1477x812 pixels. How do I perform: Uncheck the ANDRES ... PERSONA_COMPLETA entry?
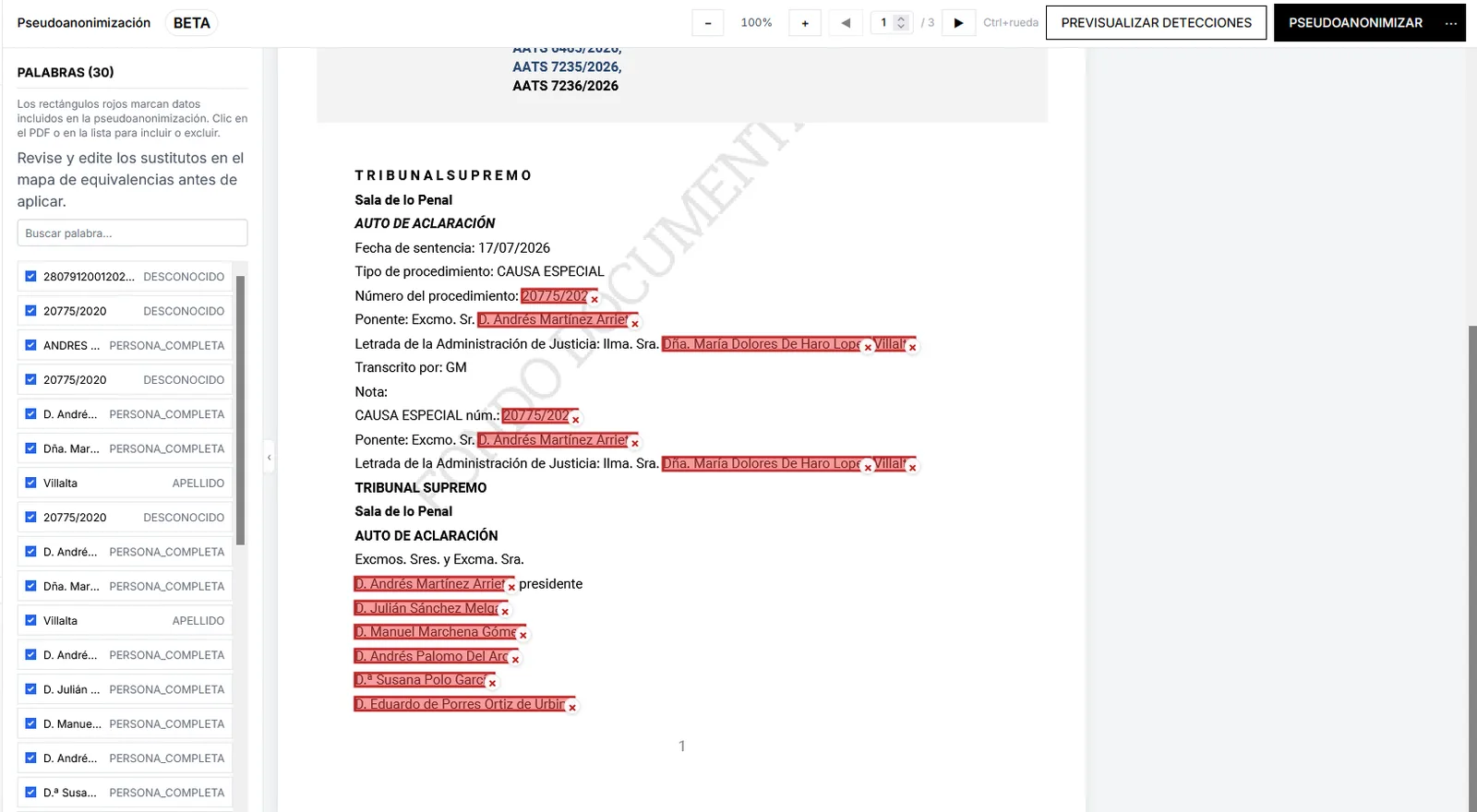coord(30,345)
